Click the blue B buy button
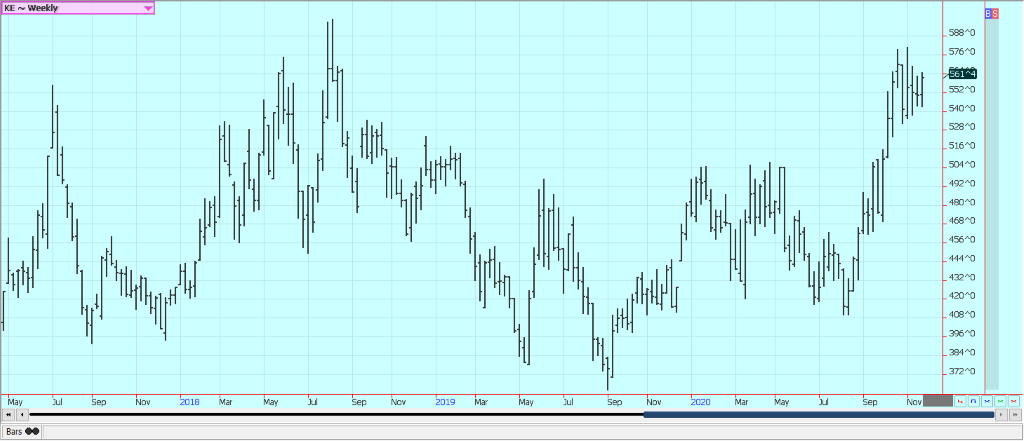 (x=988, y=13)
